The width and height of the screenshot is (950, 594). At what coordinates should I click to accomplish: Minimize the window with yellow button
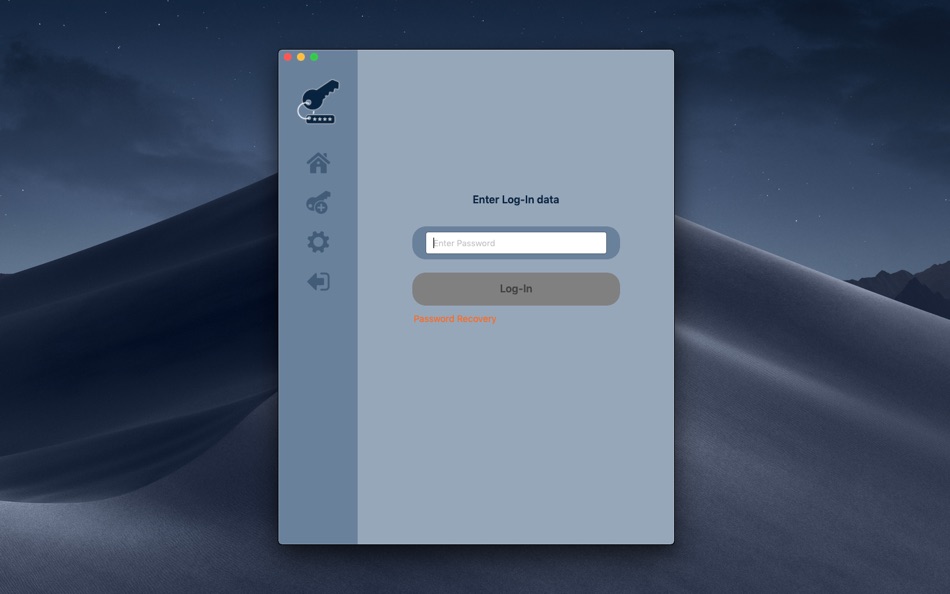(x=301, y=57)
